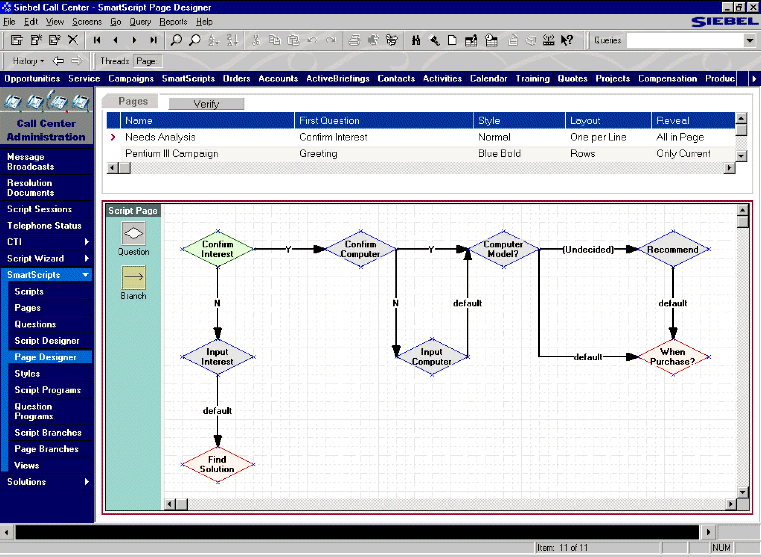Click the delete record X toolbar icon
This screenshot has height=557, width=761.
click(72, 41)
